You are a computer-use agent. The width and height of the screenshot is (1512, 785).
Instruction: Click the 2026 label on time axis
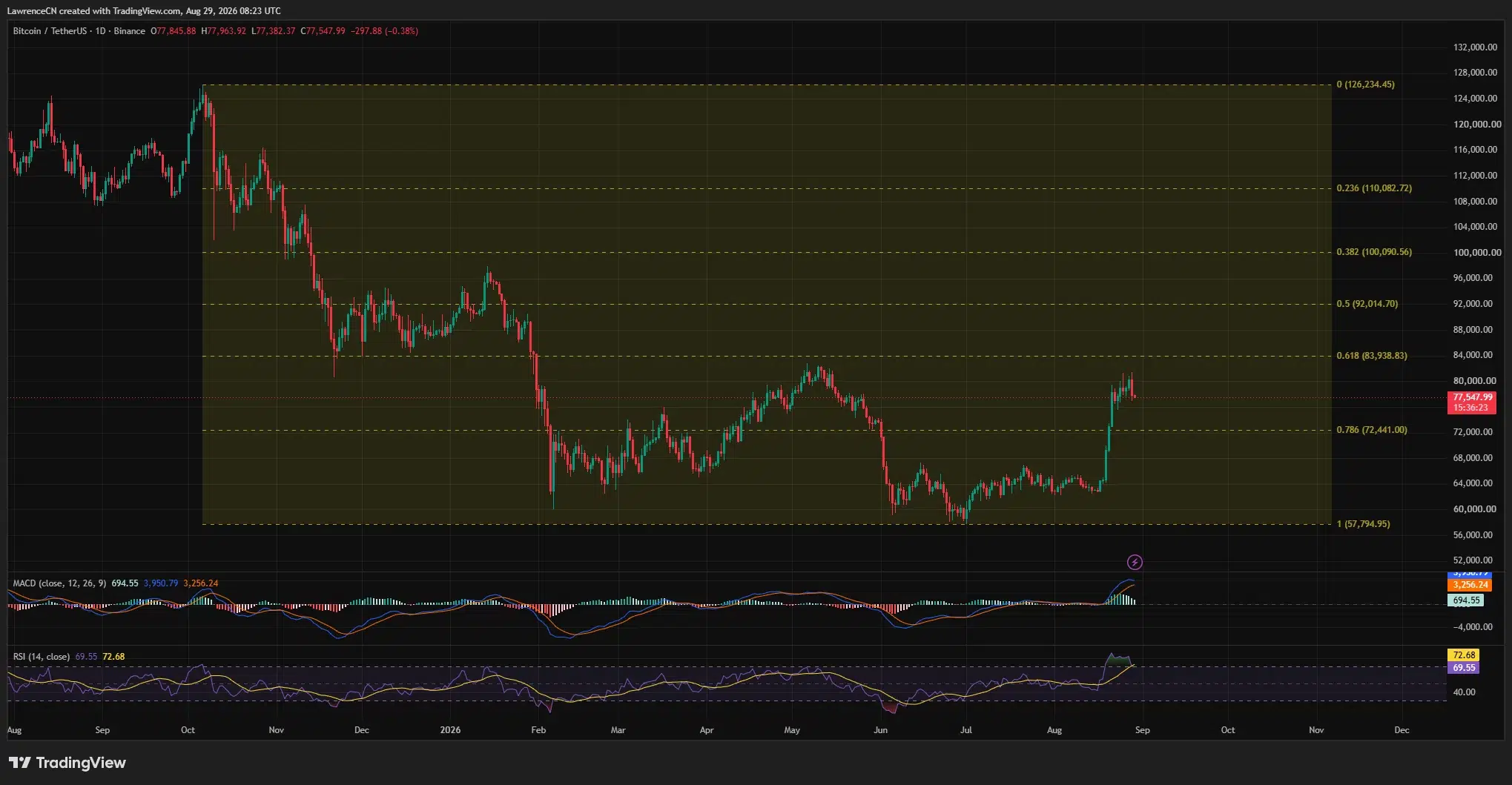tap(450, 730)
